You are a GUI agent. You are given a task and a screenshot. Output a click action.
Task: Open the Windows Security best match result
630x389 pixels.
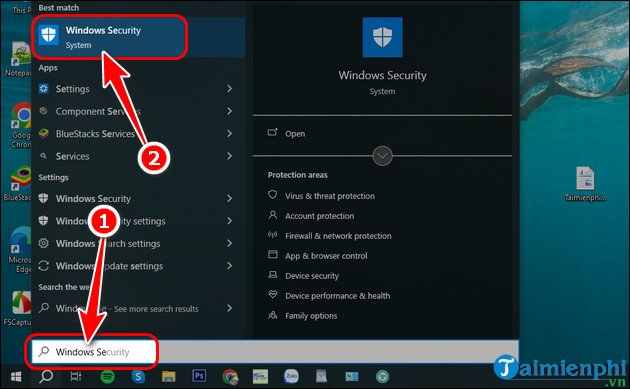click(x=138, y=37)
